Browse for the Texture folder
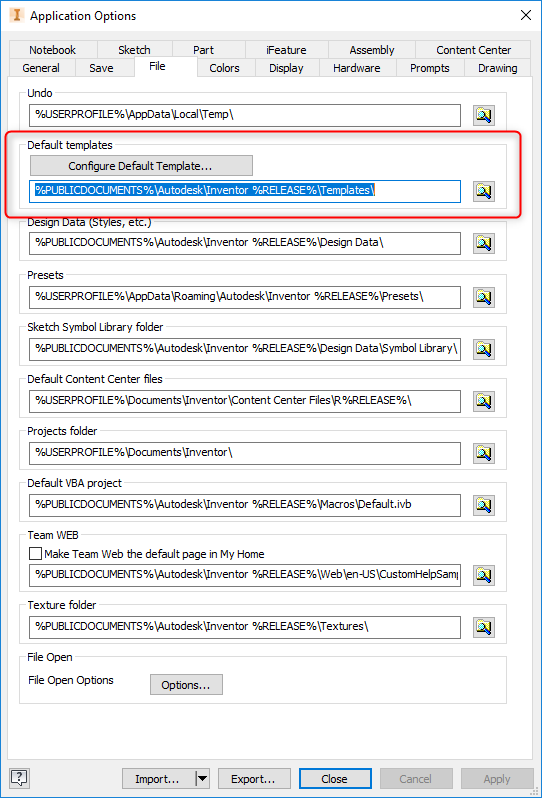542x798 pixels. pos(483,627)
